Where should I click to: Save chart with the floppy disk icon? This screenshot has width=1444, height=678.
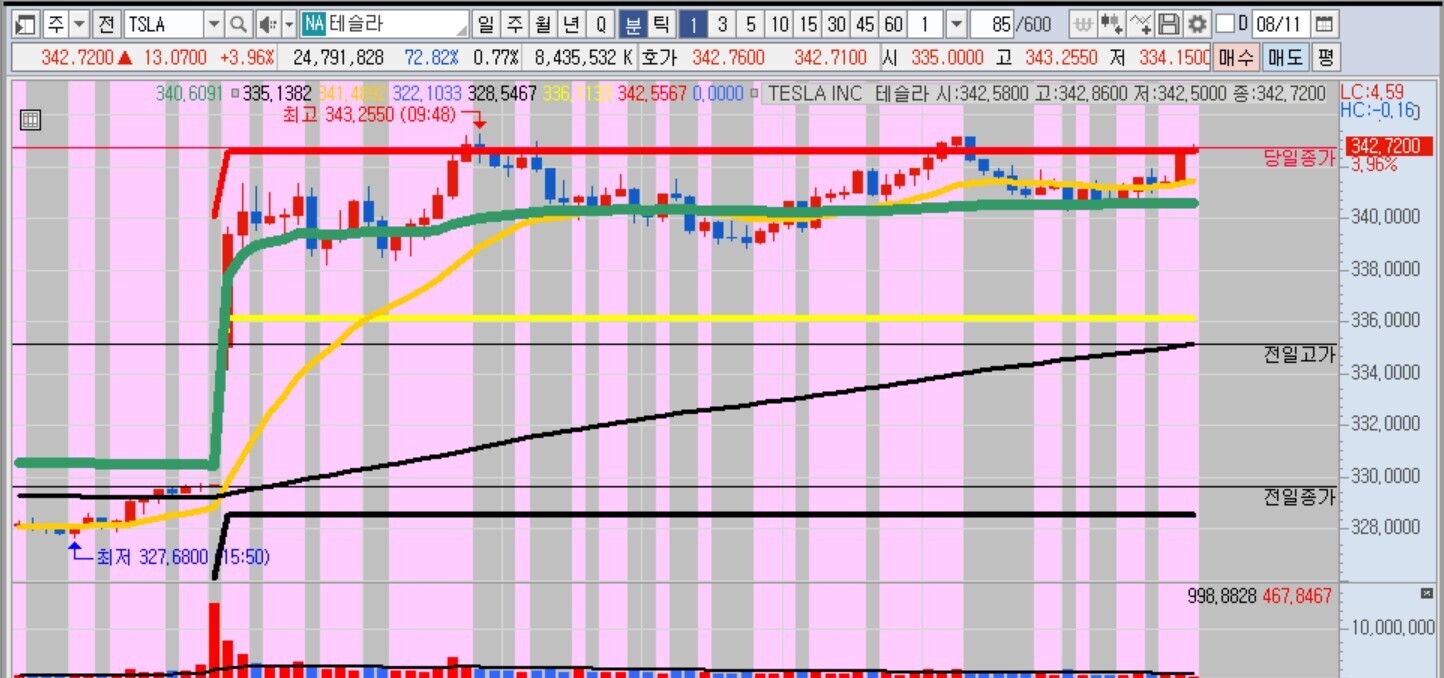1168,23
